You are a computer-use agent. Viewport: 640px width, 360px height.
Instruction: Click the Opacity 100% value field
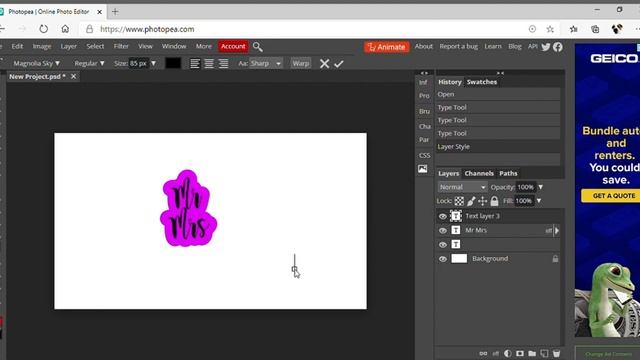[x=526, y=187]
